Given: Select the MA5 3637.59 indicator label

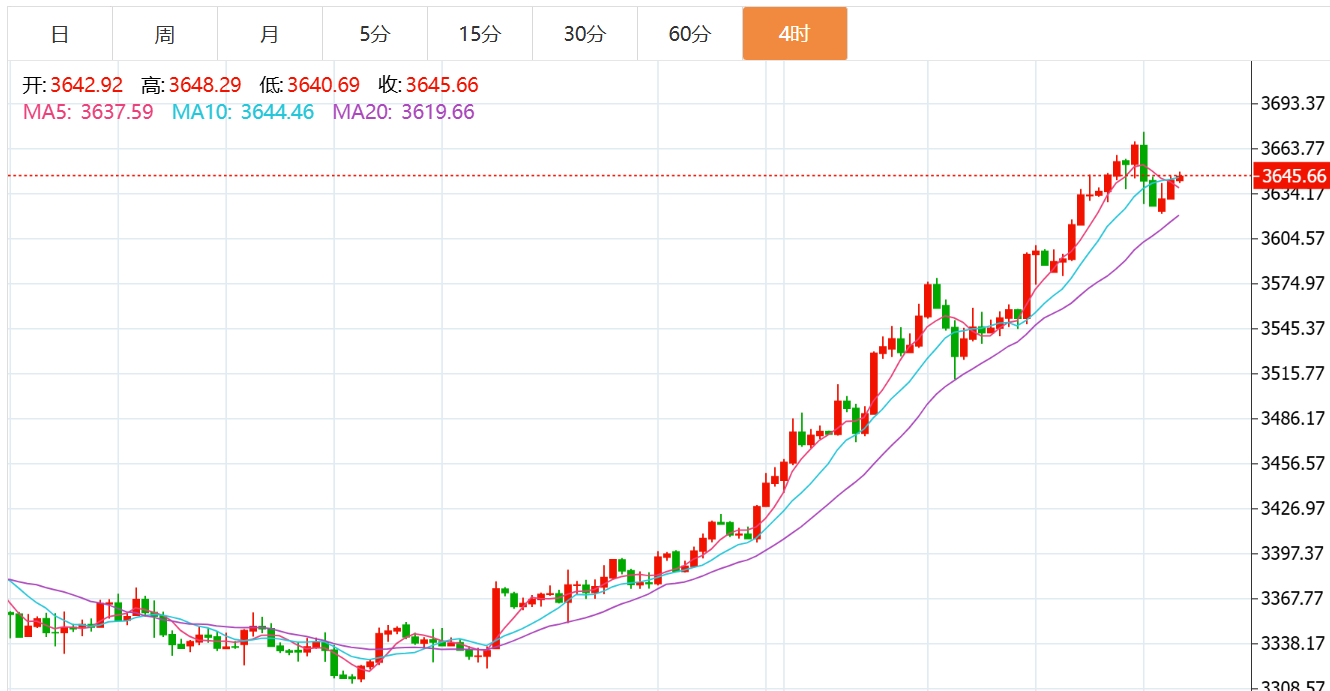Looking at the screenshot, I should [x=88, y=112].
